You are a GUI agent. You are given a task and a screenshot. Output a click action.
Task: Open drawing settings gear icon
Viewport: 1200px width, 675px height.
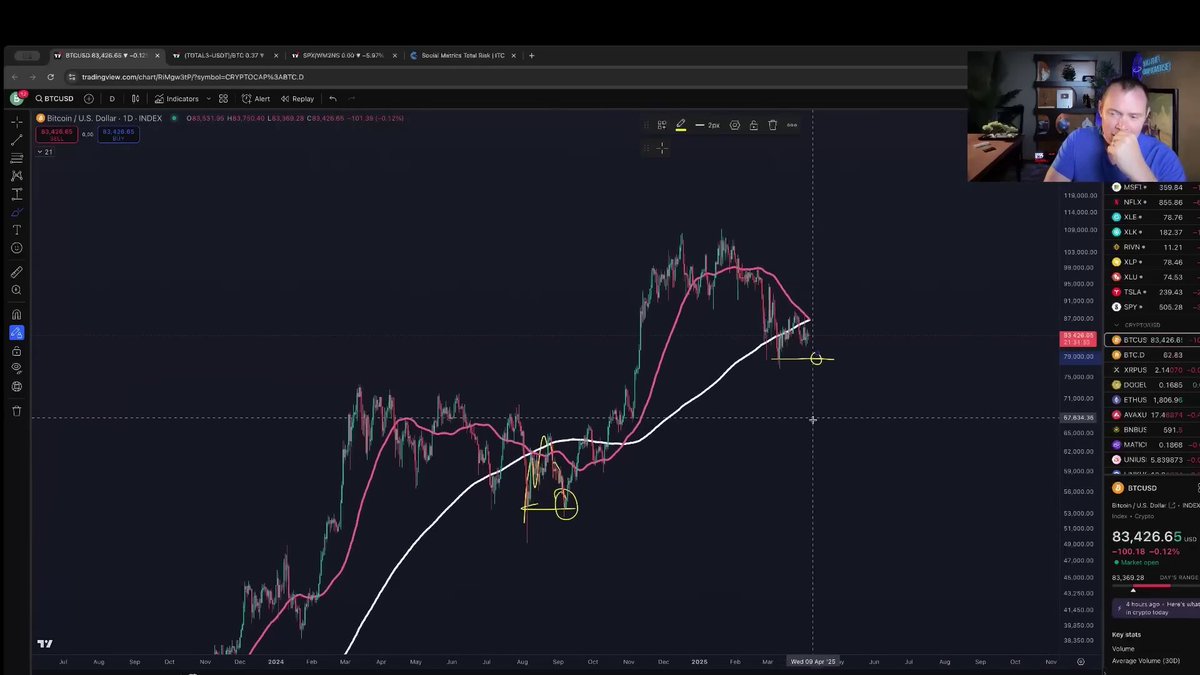[x=735, y=125]
